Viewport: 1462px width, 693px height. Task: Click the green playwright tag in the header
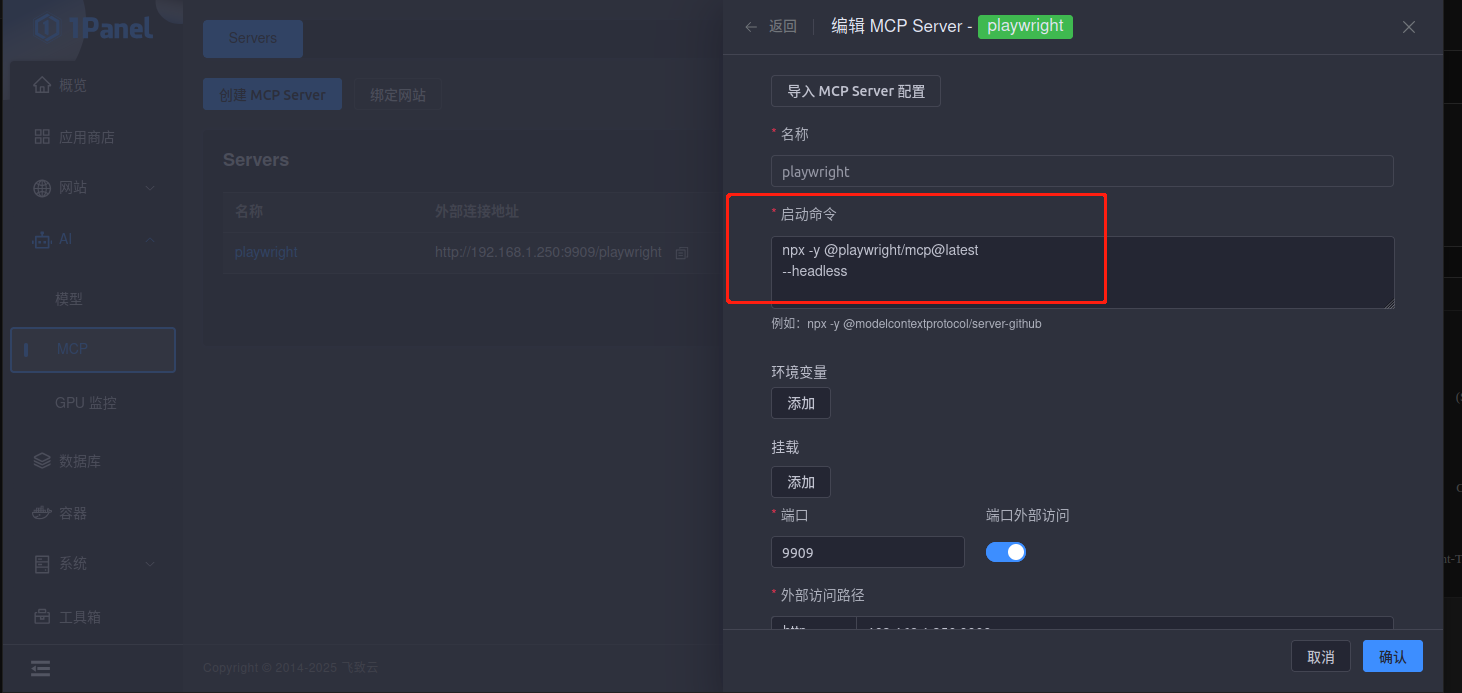(1025, 27)
